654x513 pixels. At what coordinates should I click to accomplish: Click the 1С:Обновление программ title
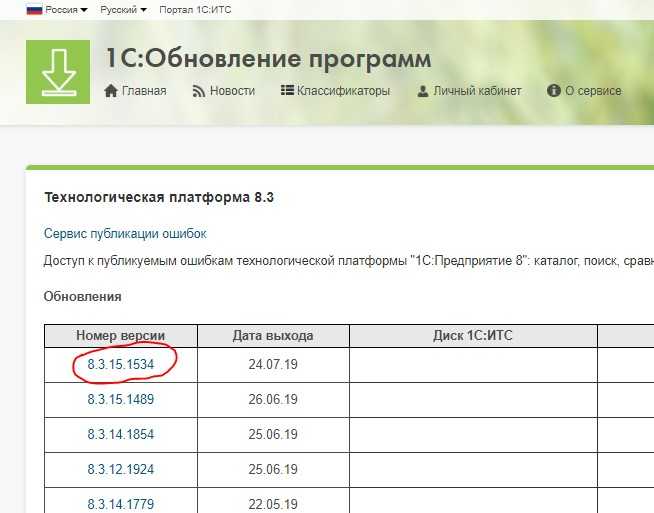[x=268, y=58]
